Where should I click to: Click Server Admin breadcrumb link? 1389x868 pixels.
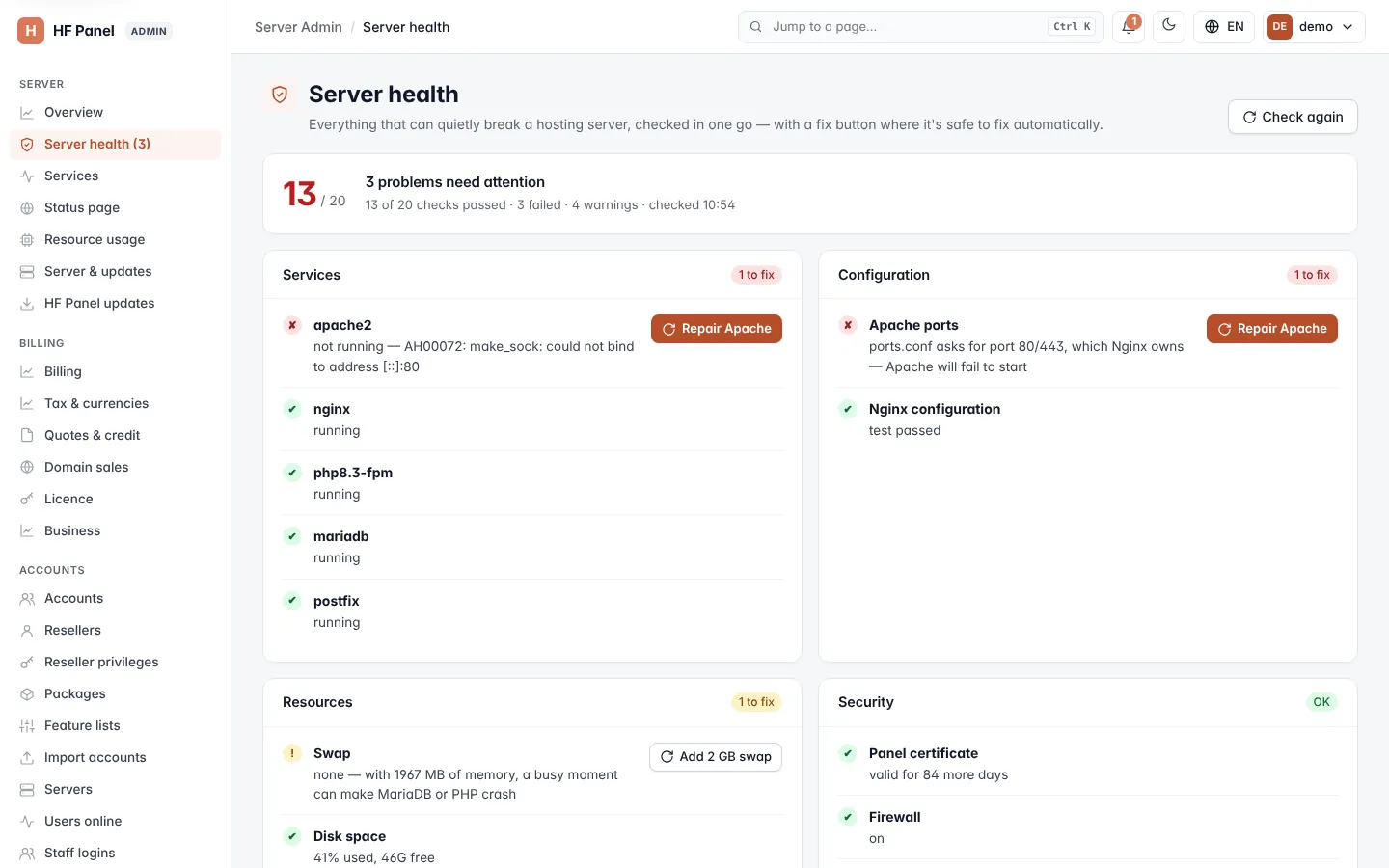(298, 27)
